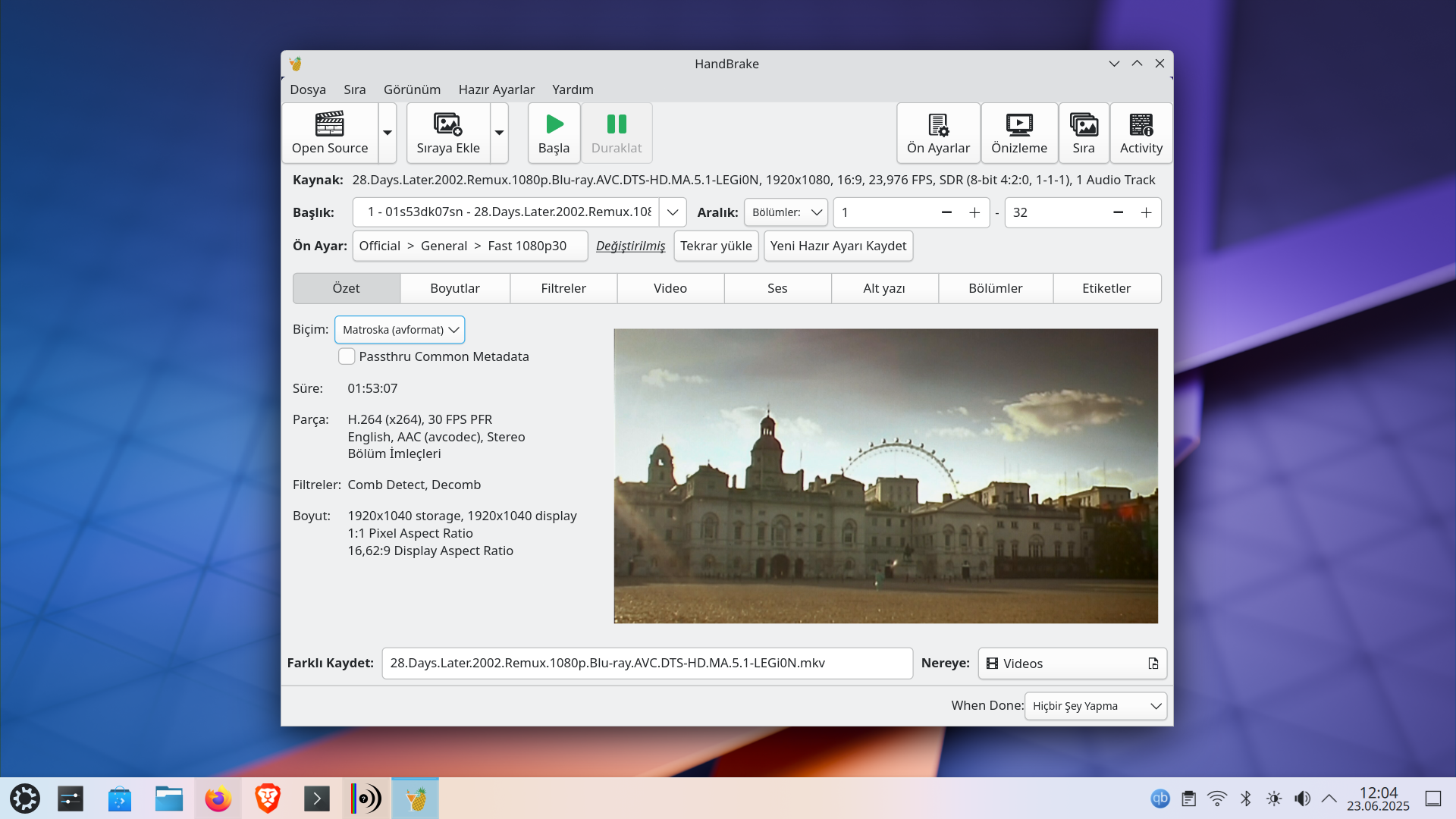Image resolution: width=1456 pixels, height=819 pixels.
Task: Open the Biçim Matroska format dropdown
Action: tap(400, 330)
